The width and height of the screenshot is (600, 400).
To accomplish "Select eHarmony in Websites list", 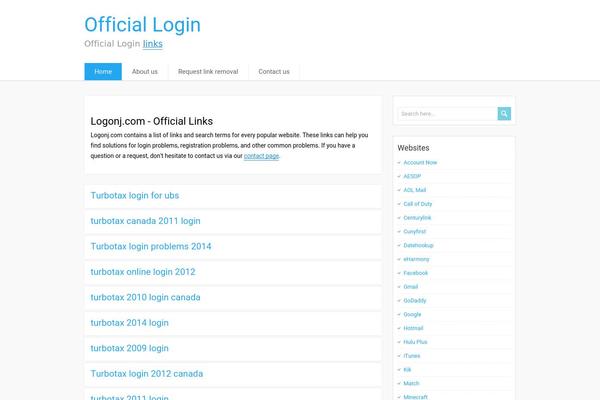I will coord(416,259).
